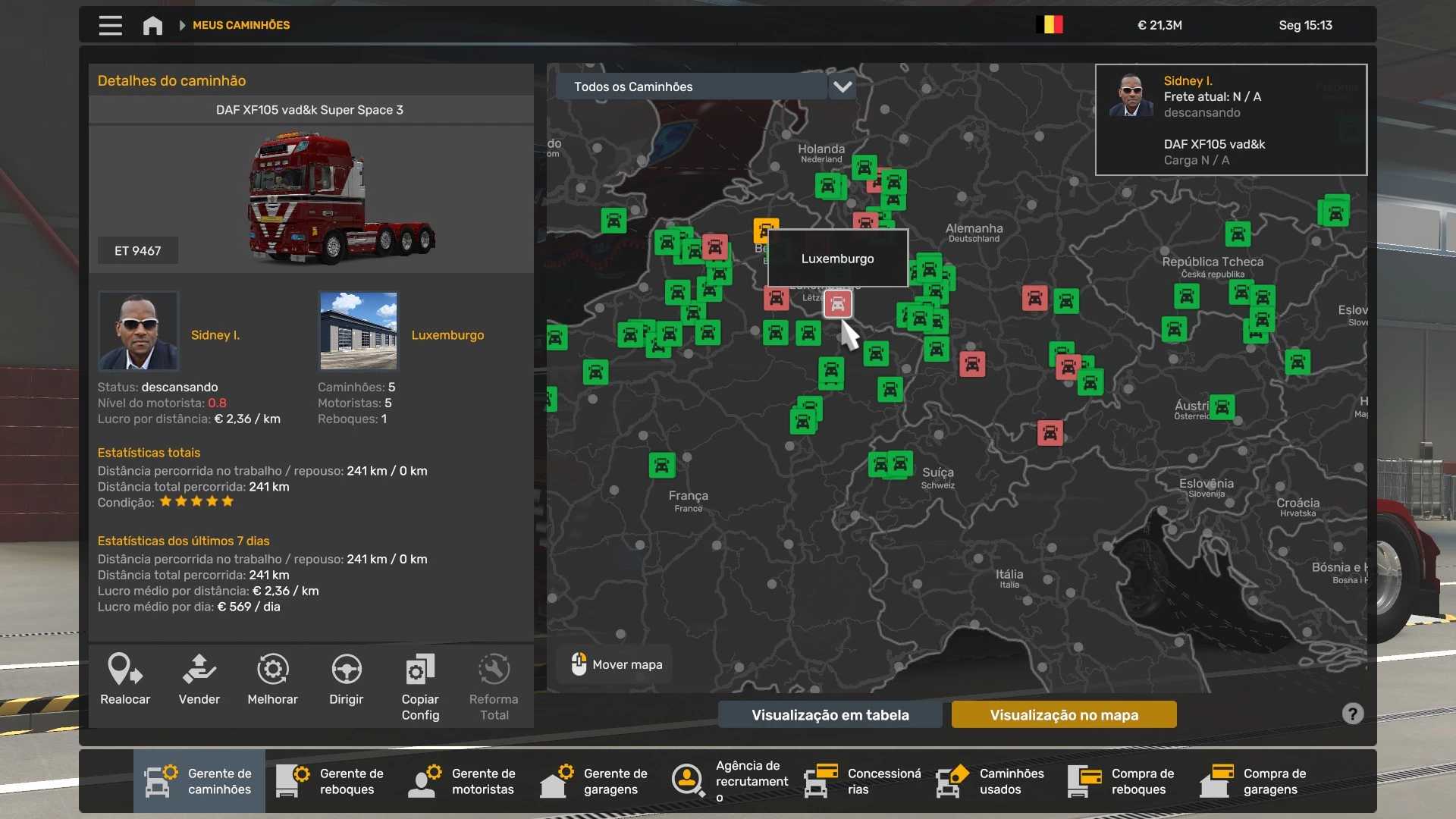Click the Copiar Config icon
Image resolution: width=1456 pixels, height=819 pixels.
pyautogui.click(x=420, y=670)
